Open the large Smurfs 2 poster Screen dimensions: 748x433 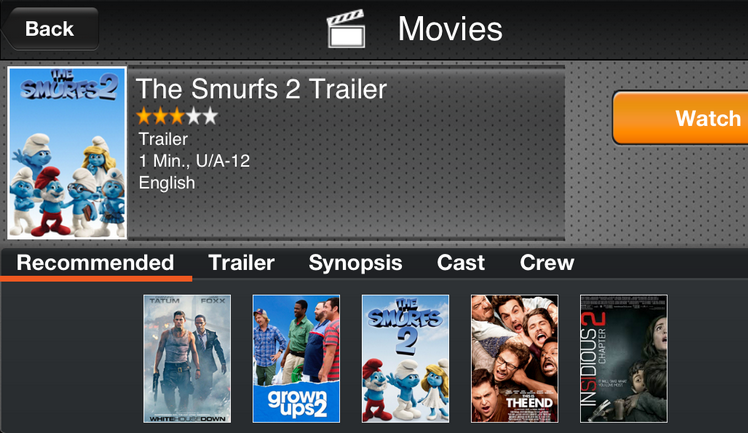pos(67,153)
